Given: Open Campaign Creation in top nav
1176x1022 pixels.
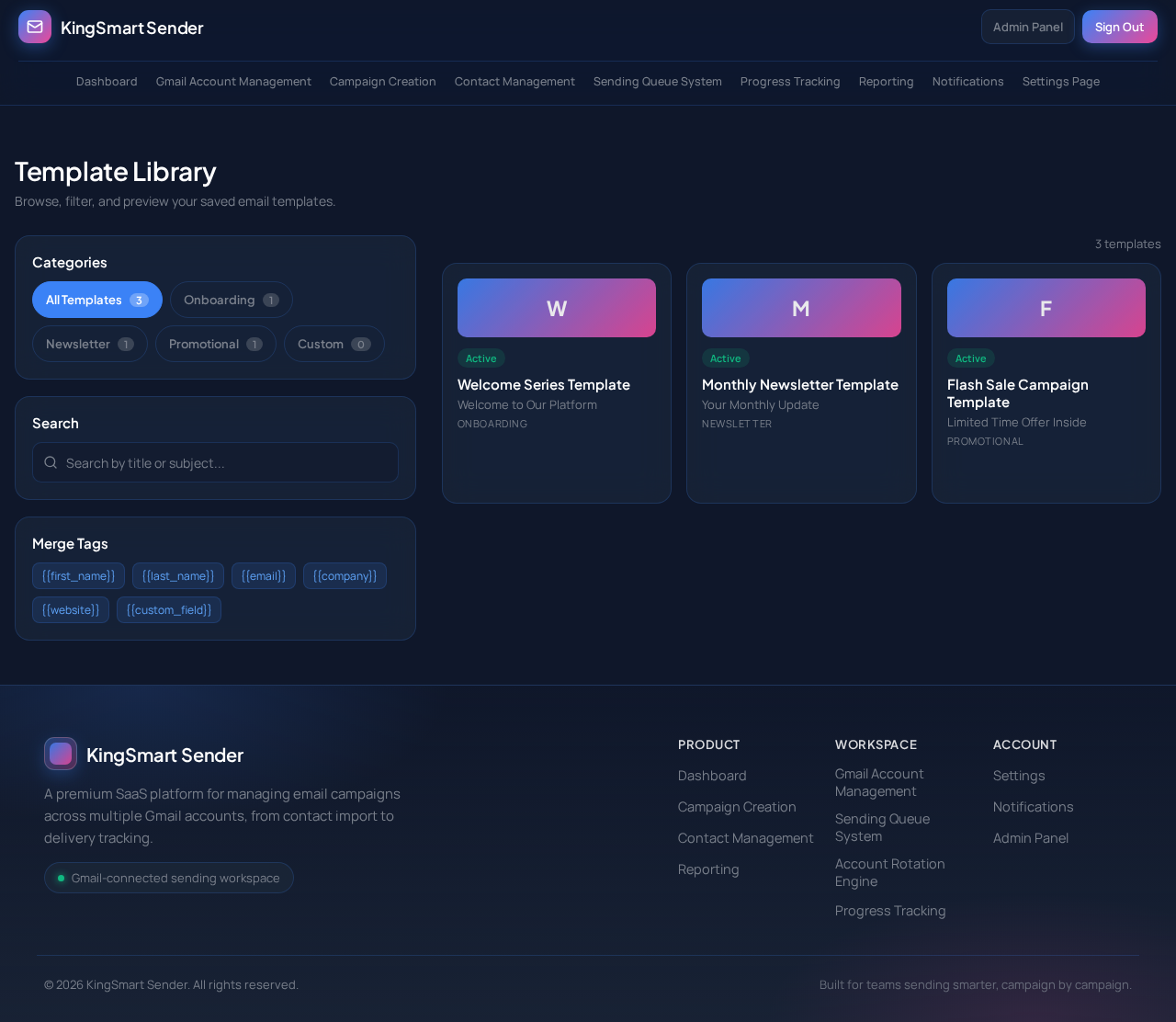Looking at the screenshot, I should tap(383, 82).
